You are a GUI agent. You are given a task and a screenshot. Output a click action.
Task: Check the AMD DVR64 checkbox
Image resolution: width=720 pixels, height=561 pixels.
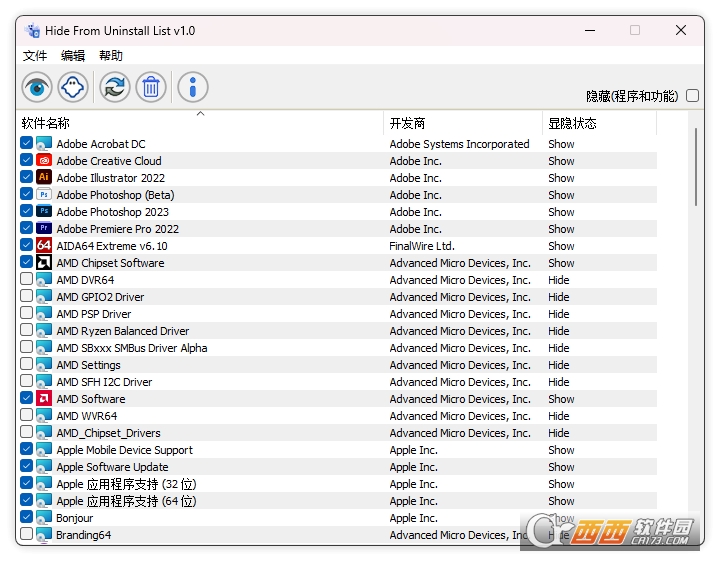pyautogui.click(x=27, y=279)
